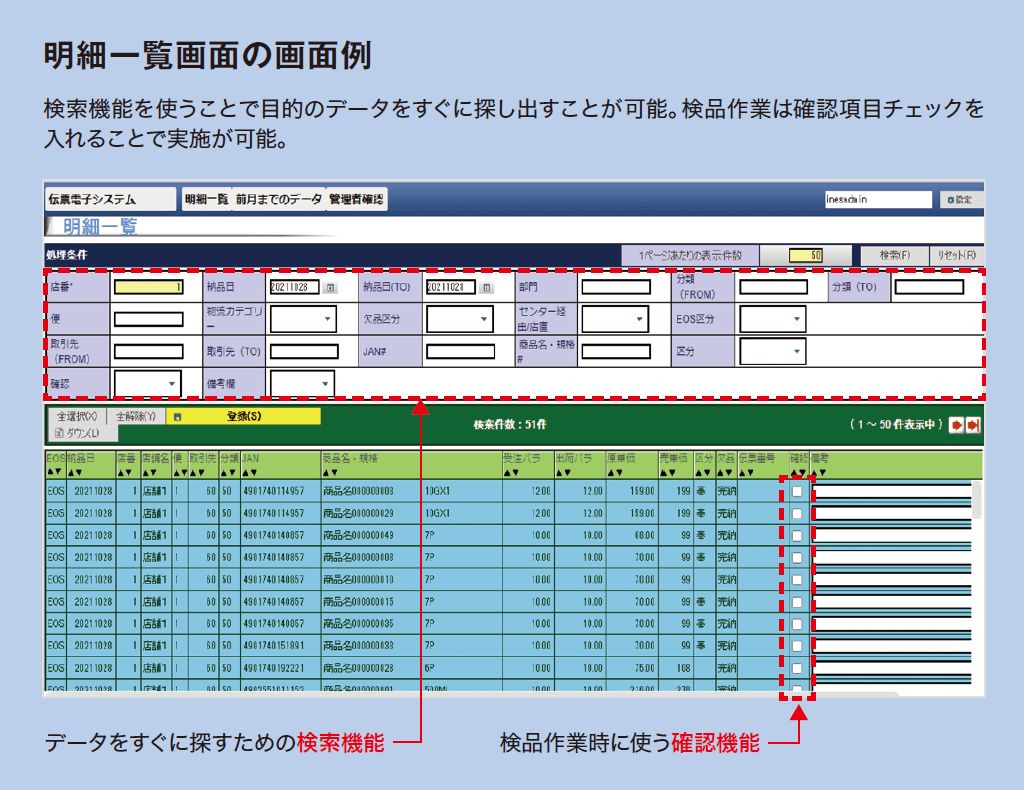Click the 全解除(Y) deselect-all button
1024x790 pixels.
[x=136, y=416]
